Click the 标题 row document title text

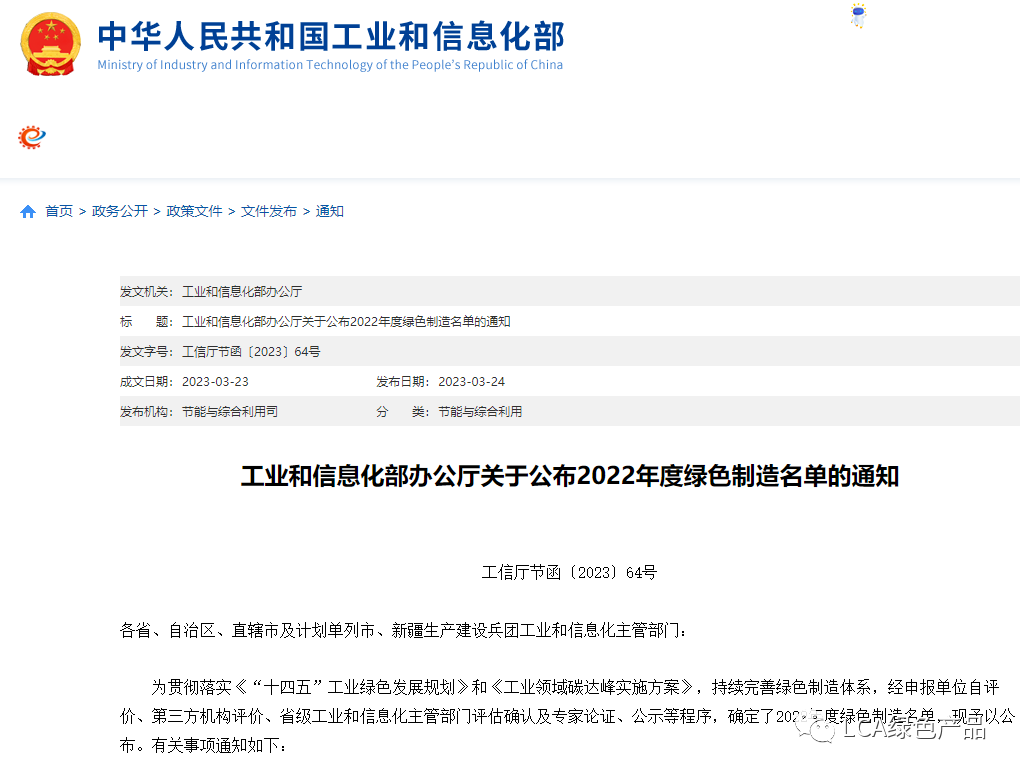click(346, 322)
